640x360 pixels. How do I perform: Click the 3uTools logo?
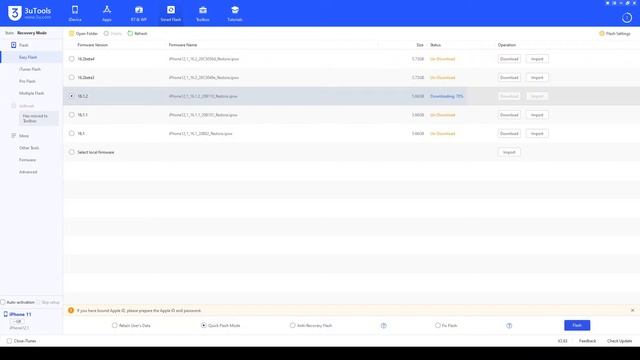tap(29, 13)
